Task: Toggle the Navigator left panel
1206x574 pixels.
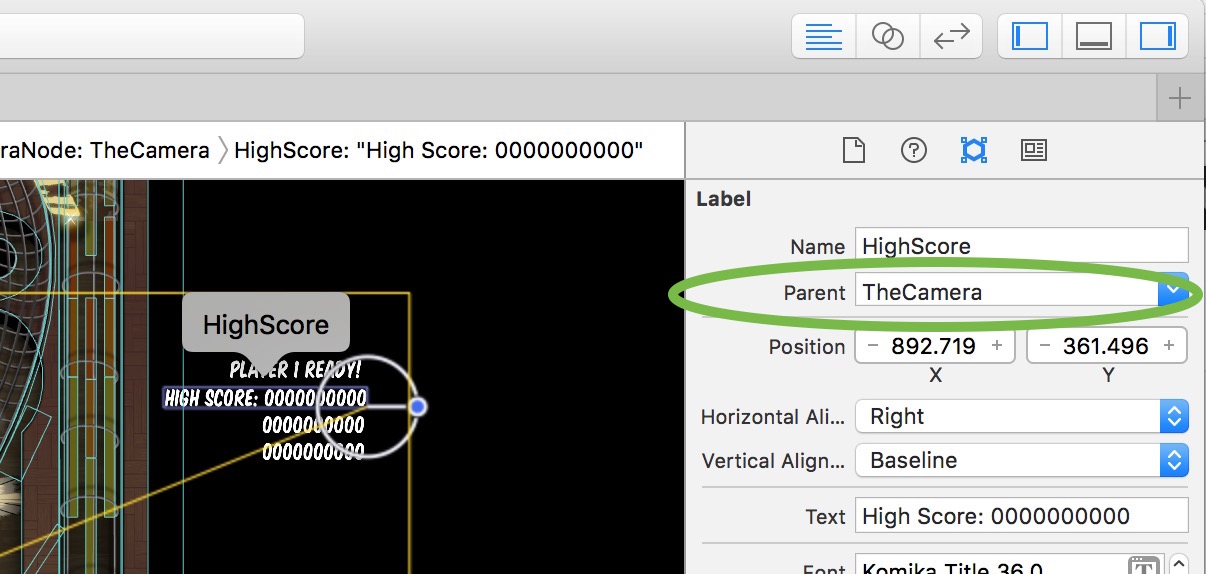Action: pos(1030,37)
